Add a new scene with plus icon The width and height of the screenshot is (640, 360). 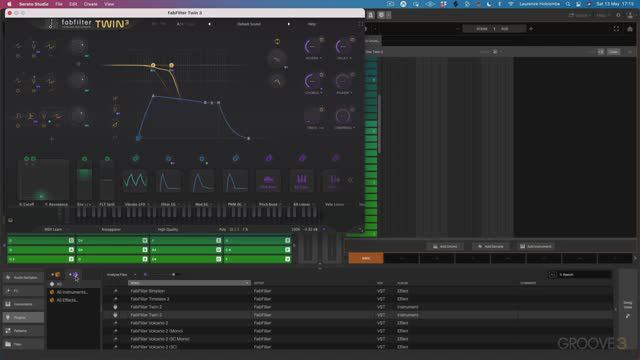point(531,29)
